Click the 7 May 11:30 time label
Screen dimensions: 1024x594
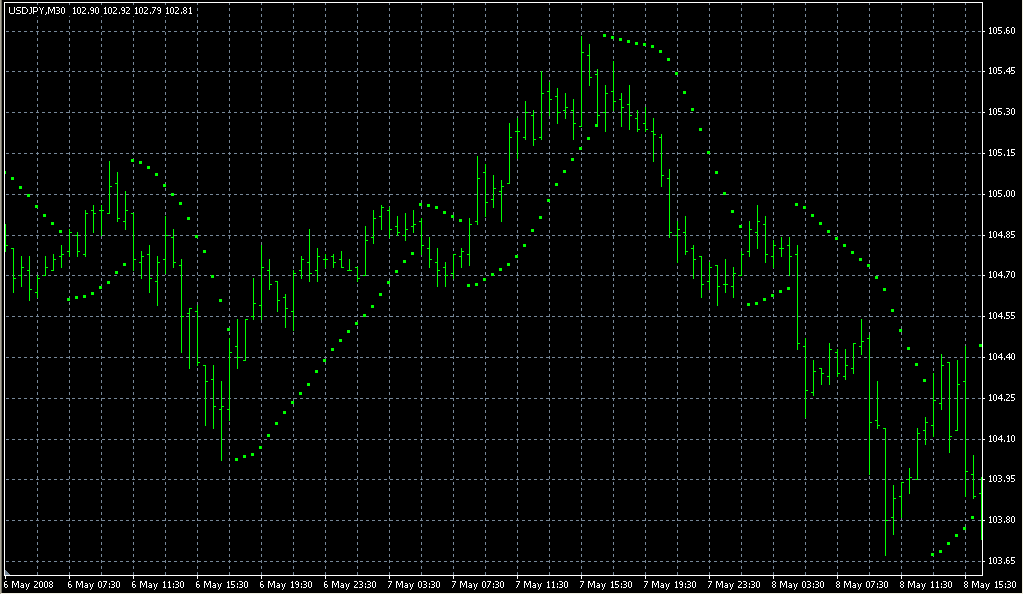tap(543, 584)
